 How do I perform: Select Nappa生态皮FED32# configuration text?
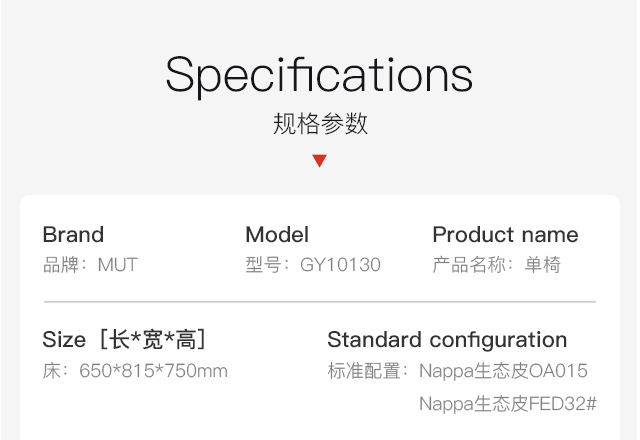pyautogui.click(x=508, y=404)
